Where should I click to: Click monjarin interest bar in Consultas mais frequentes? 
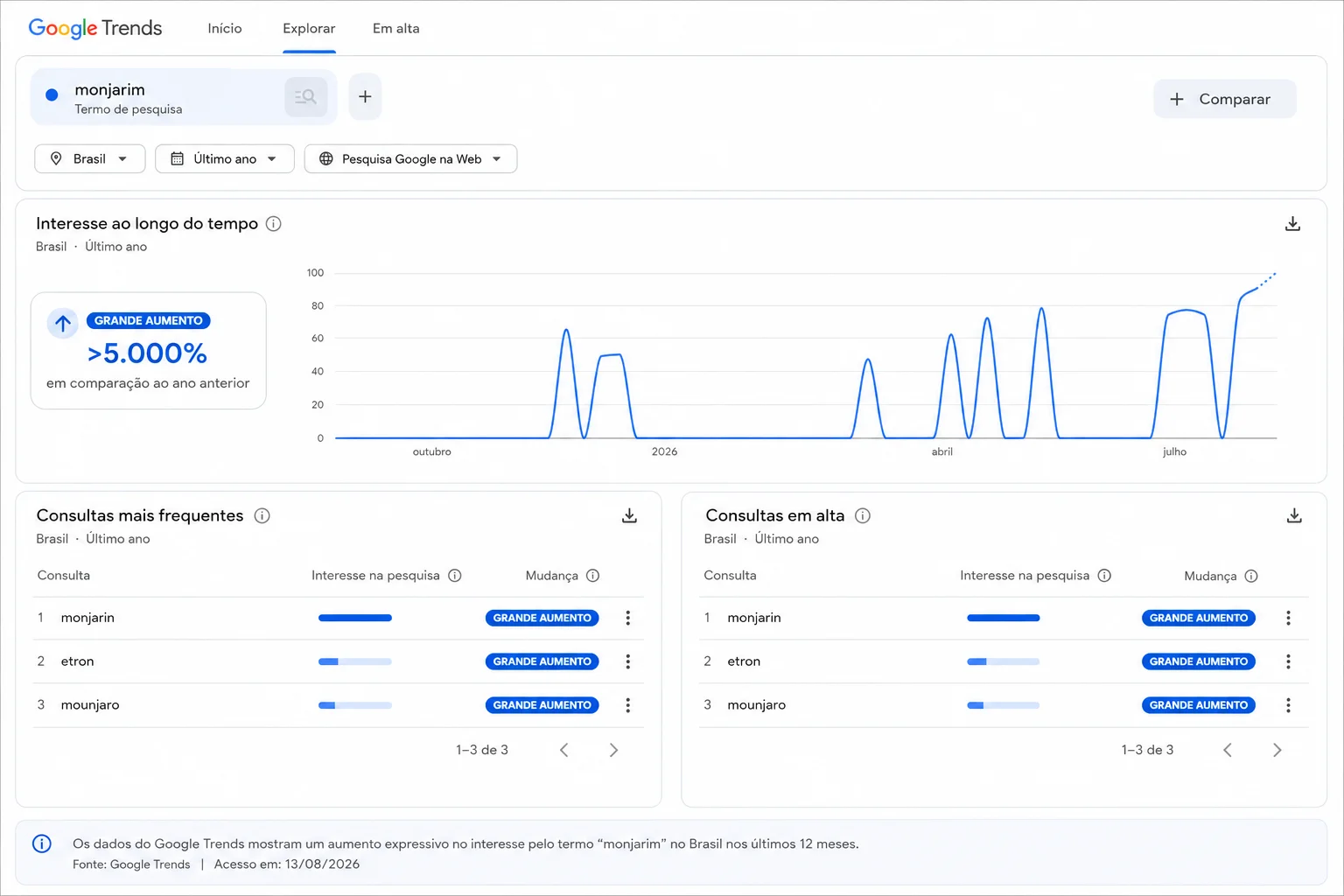pos(355,618)
